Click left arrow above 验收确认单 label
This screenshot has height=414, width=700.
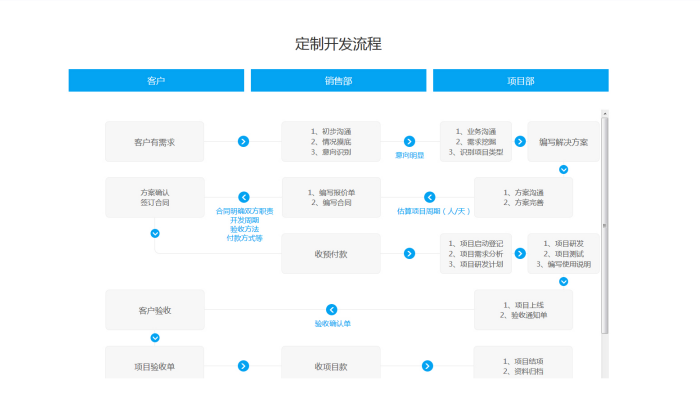click(x=332, y=310)
